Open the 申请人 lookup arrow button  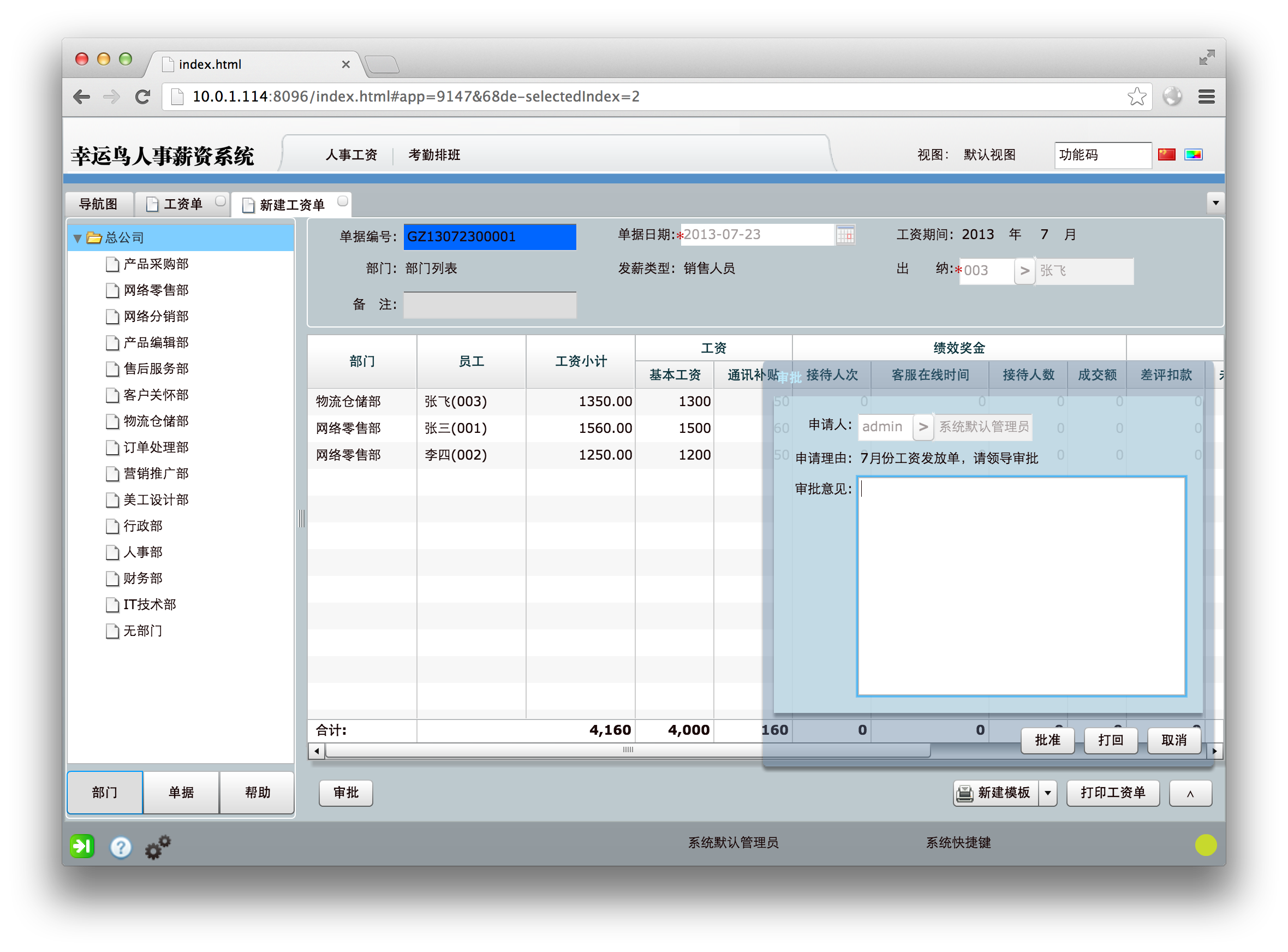pyautogui.click(x=923, y=427)
